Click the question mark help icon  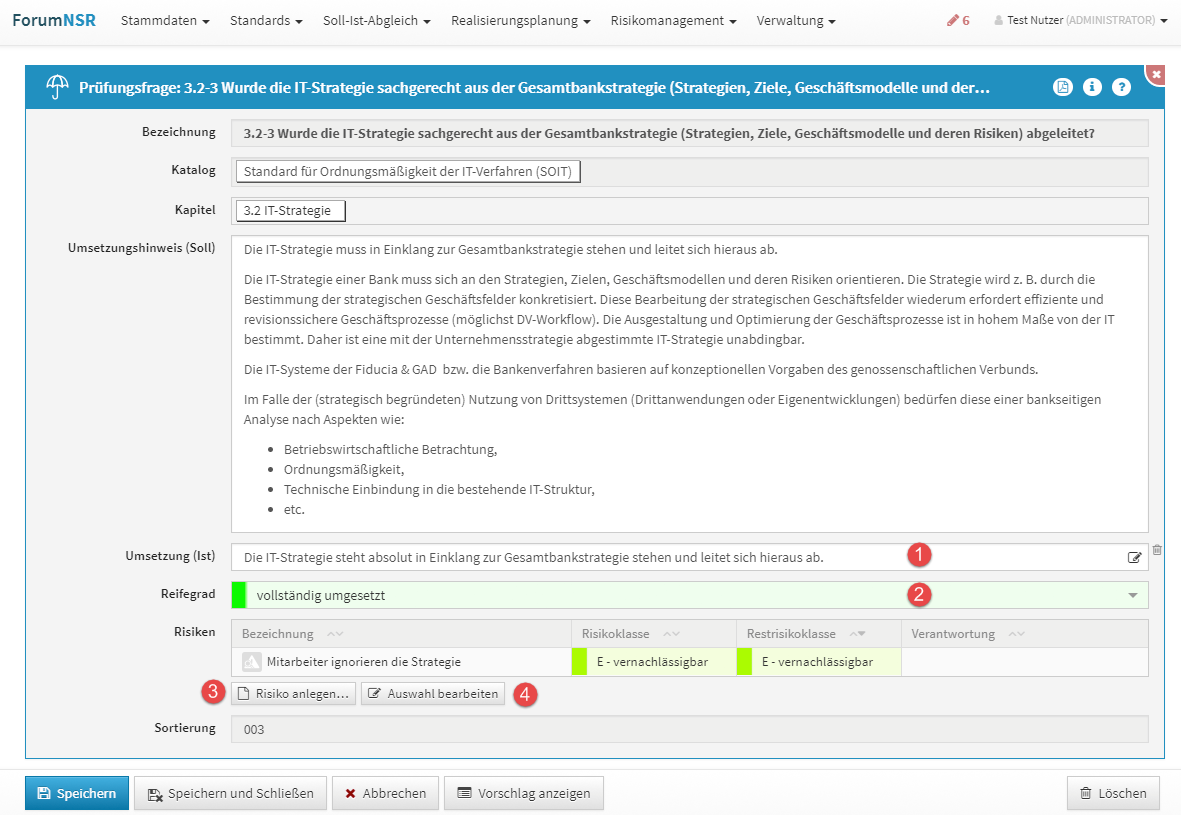(1121, 87)
